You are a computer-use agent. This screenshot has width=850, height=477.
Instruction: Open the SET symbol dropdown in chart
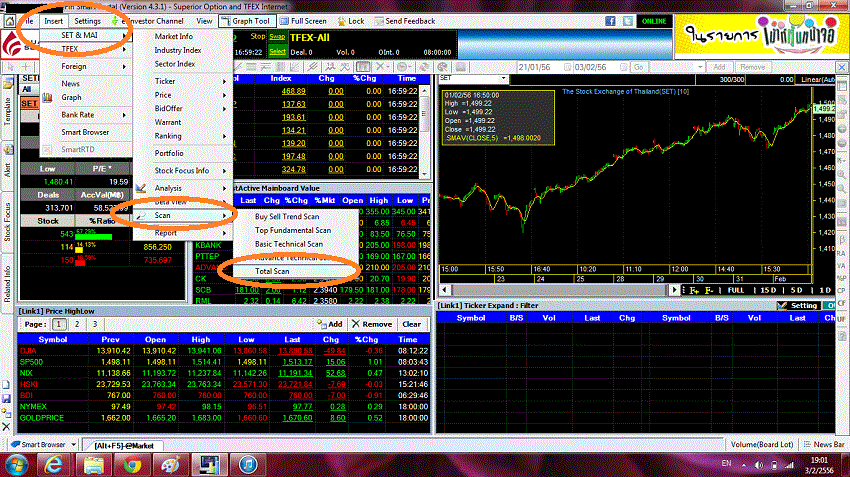click(504, 79)
